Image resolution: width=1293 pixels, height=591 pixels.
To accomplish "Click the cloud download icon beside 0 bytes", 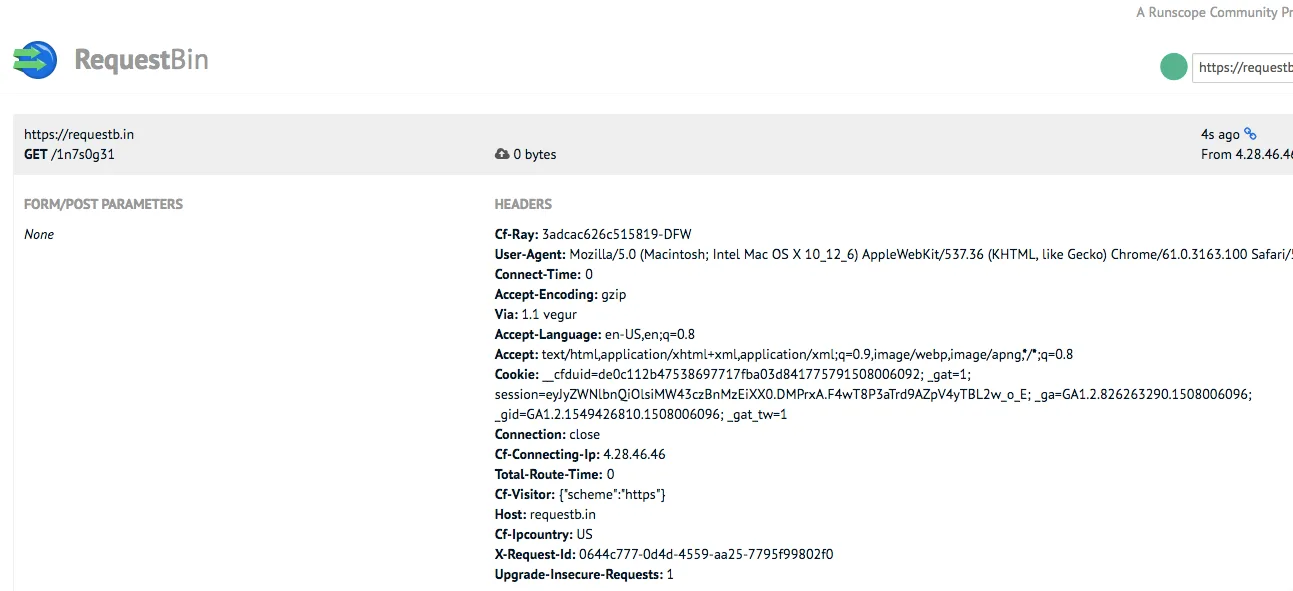I will pyautogui.click(x=502, y=154).
